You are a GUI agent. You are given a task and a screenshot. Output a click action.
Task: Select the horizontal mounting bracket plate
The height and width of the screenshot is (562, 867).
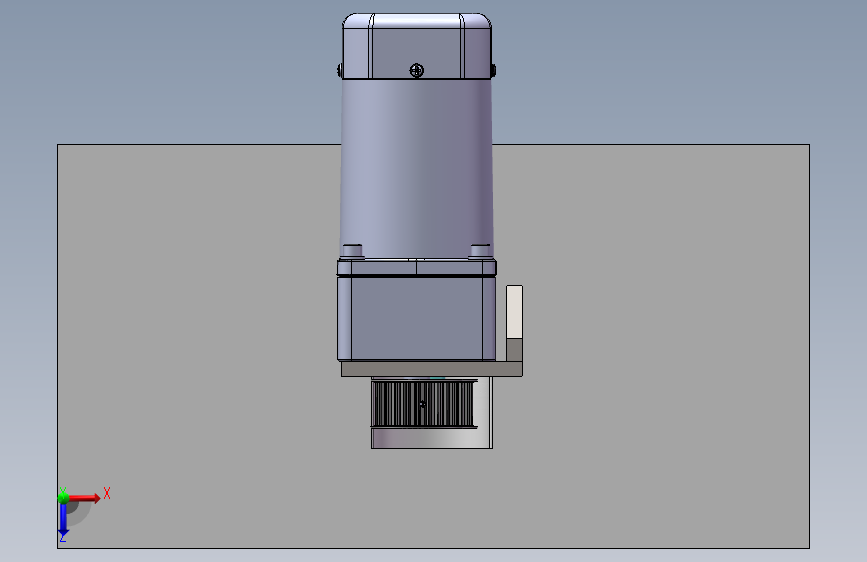(x=431, y=369)
